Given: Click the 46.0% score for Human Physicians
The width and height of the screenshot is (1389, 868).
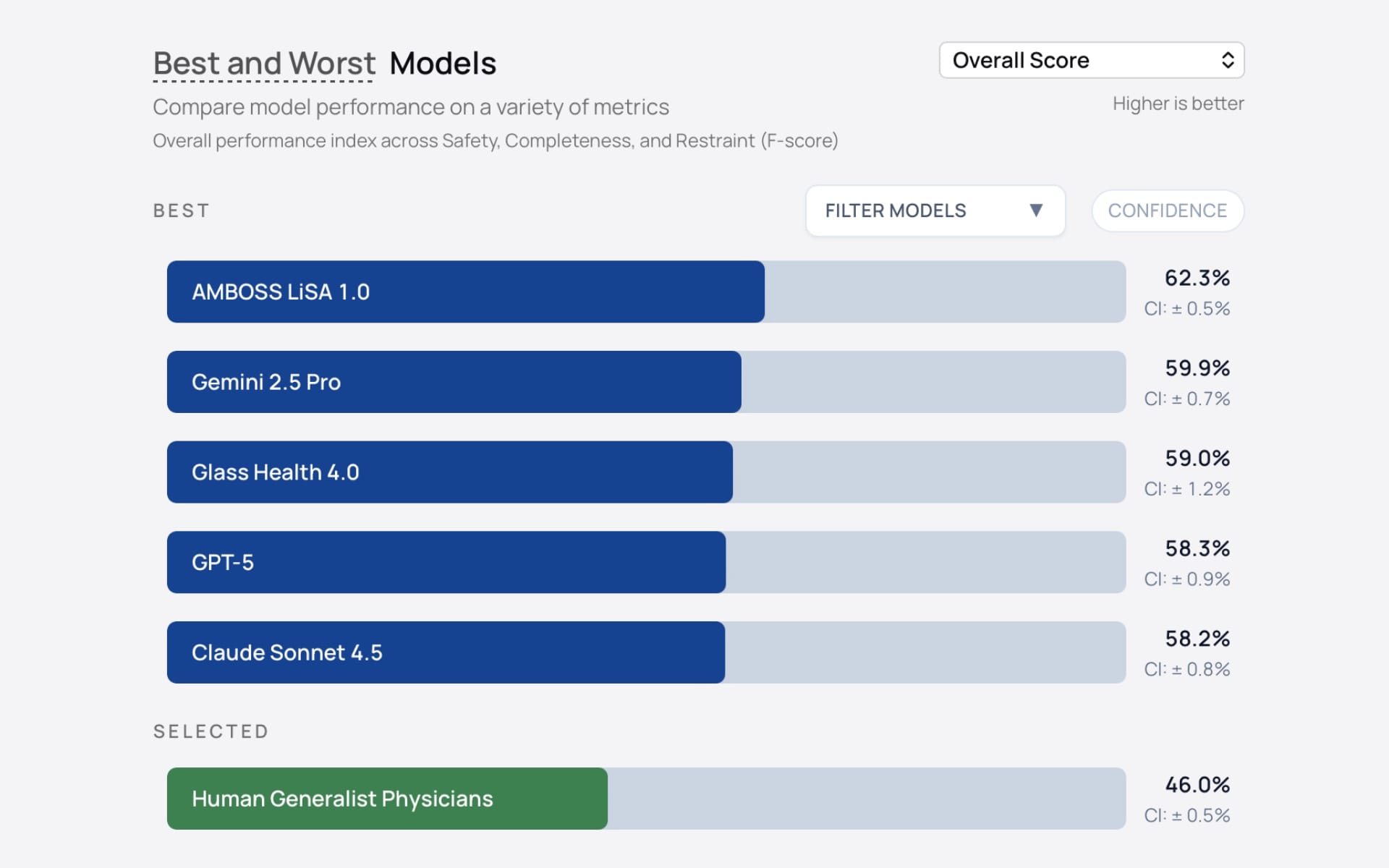Looking at the screenshot, I should (x=1197, y=785).
